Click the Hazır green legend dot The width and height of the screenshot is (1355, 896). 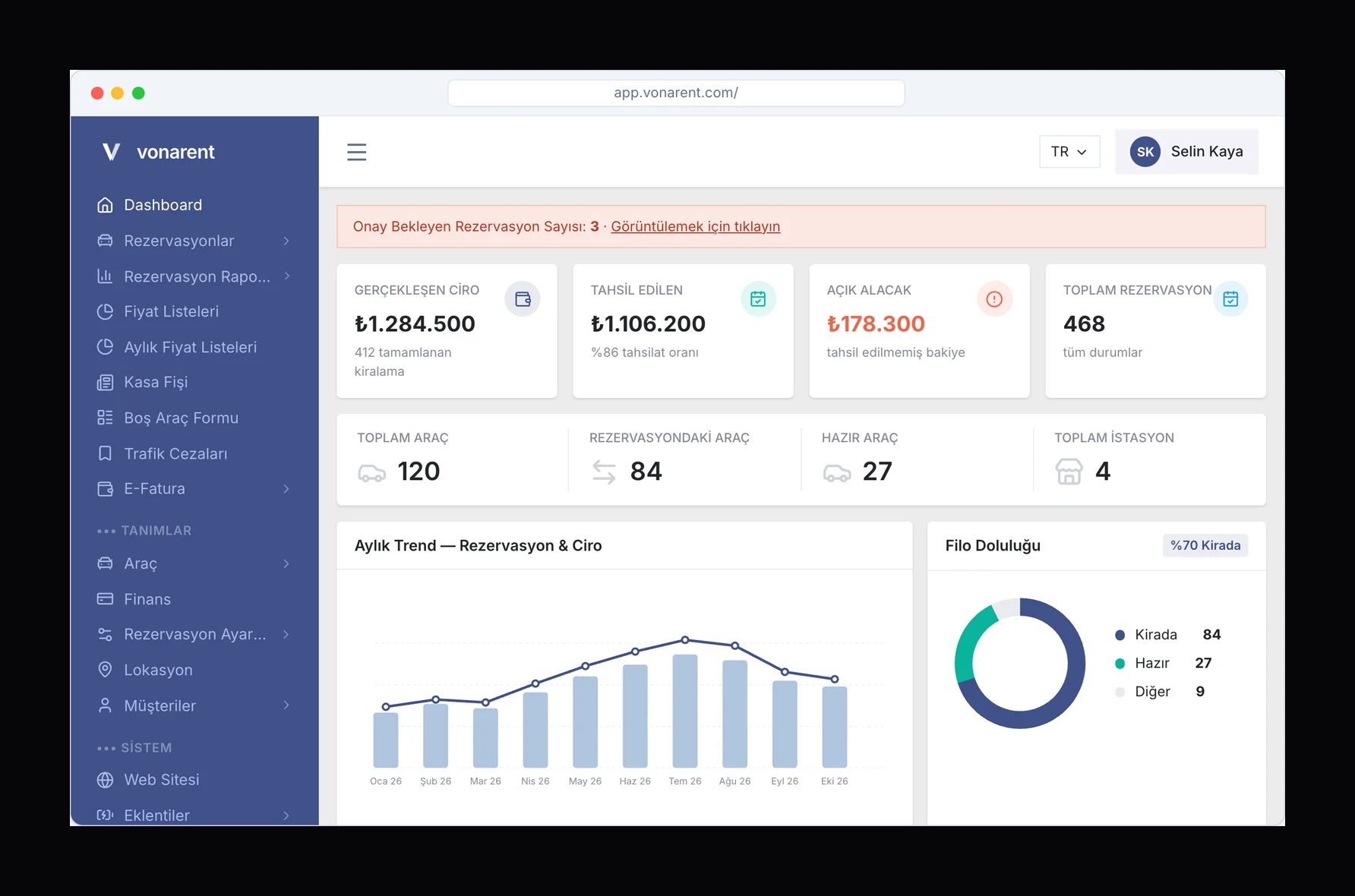1120,664
